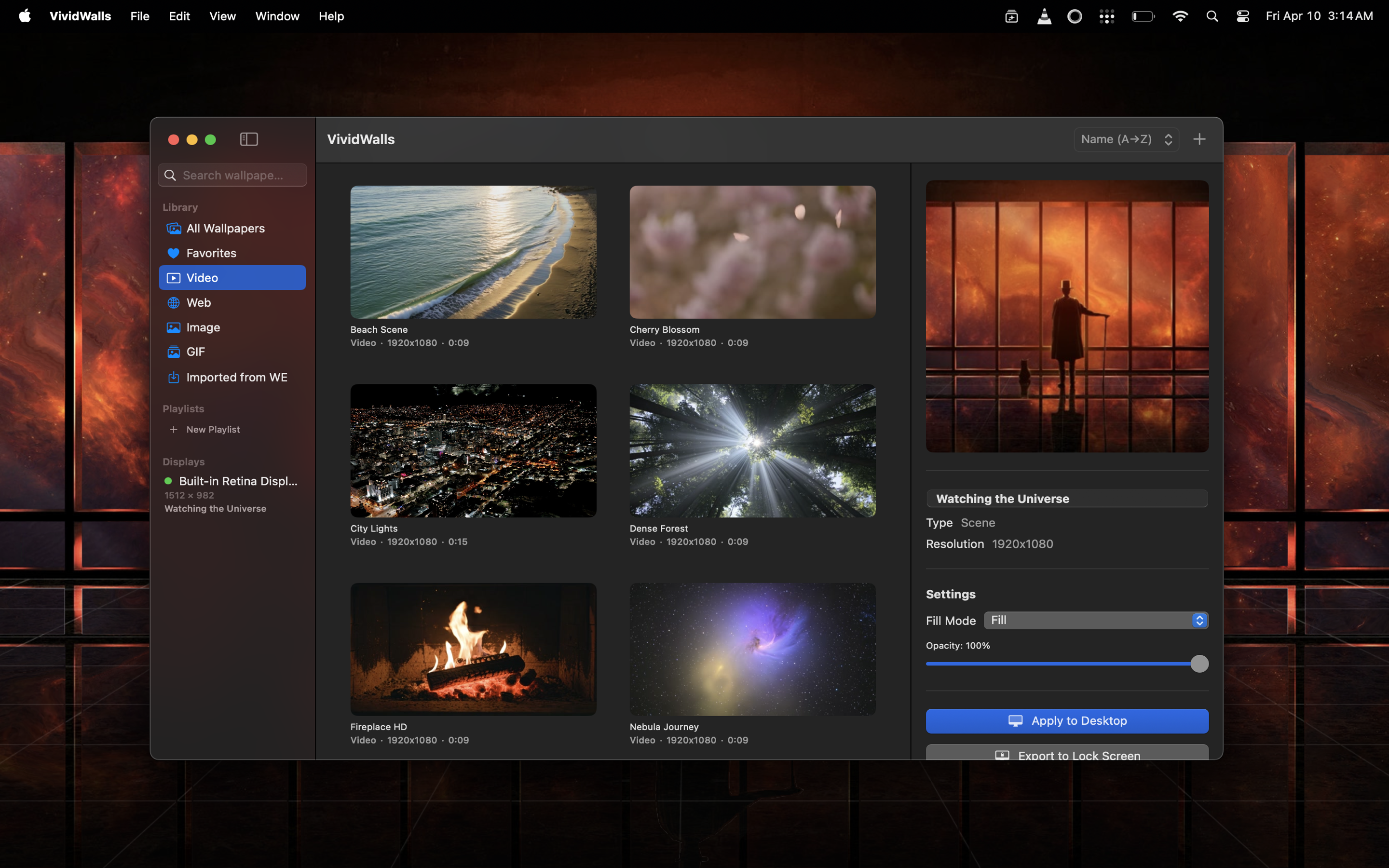Click the circular ring menu bar icon

click(x=1075, y=16)
